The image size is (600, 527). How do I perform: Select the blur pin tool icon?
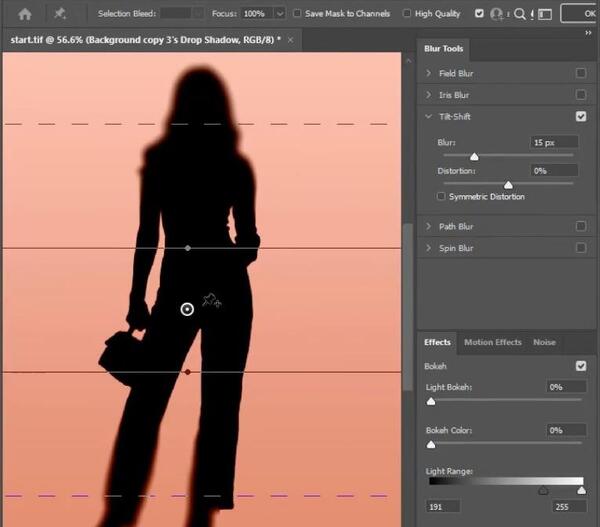coord(60,14)
